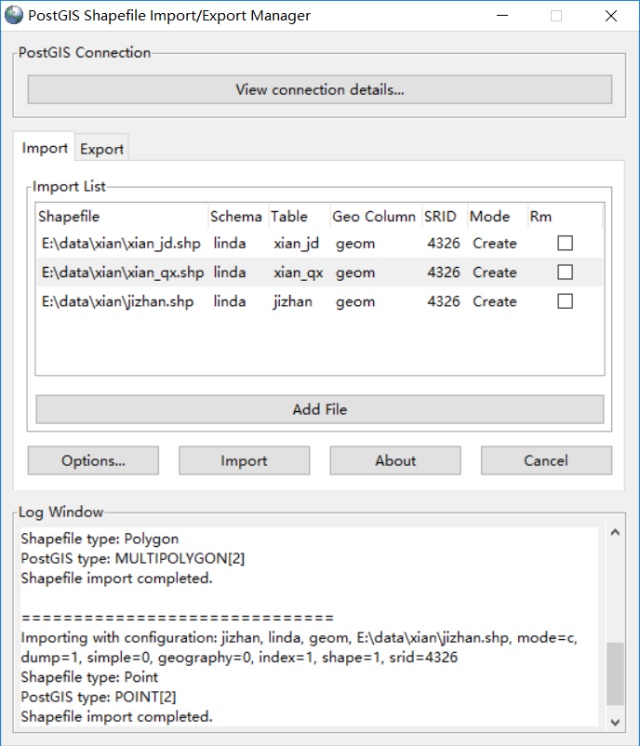Click log line Shapefile type: Polygon
The image size is (640, 746).
pyautogui.click(x=99, y=539)
